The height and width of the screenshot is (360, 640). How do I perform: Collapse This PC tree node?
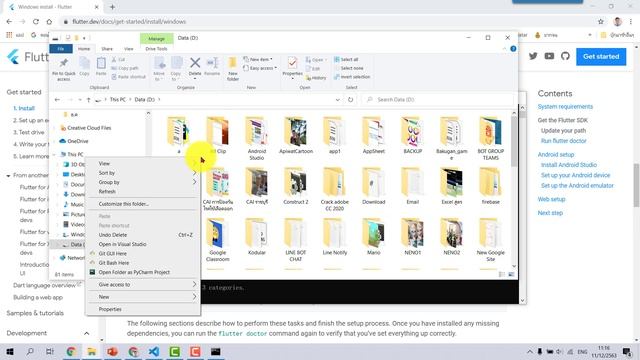point(54,154)
